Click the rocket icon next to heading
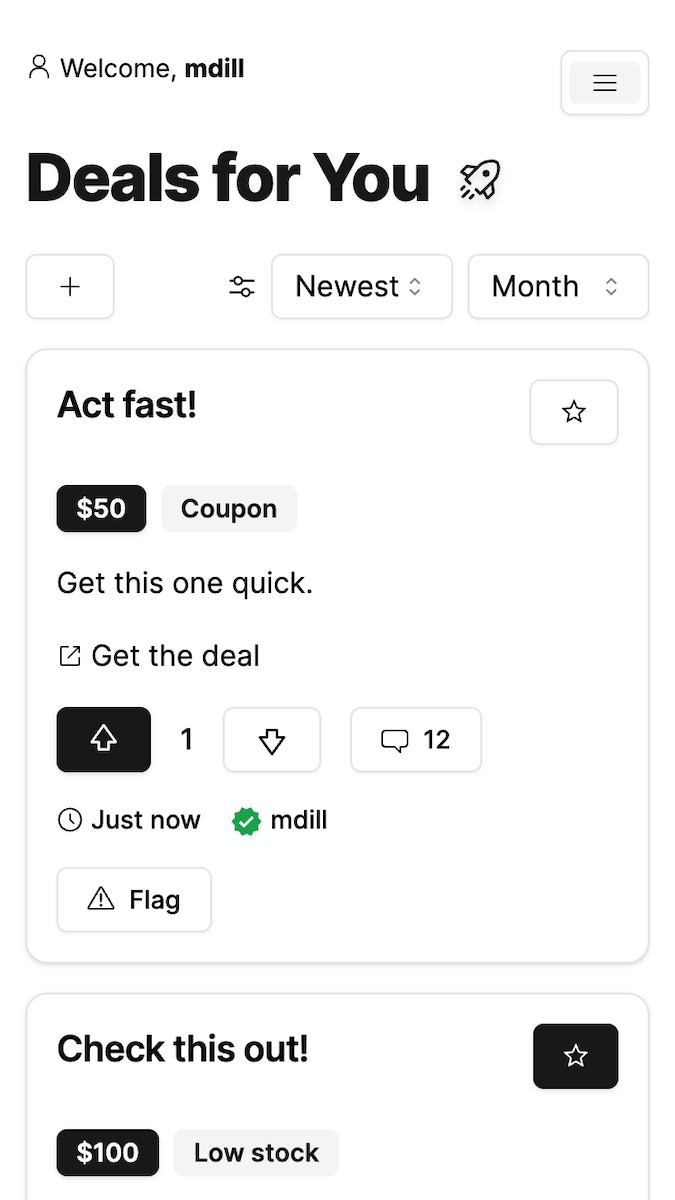Screen dimensions: 675x1200 click(480, 180)
